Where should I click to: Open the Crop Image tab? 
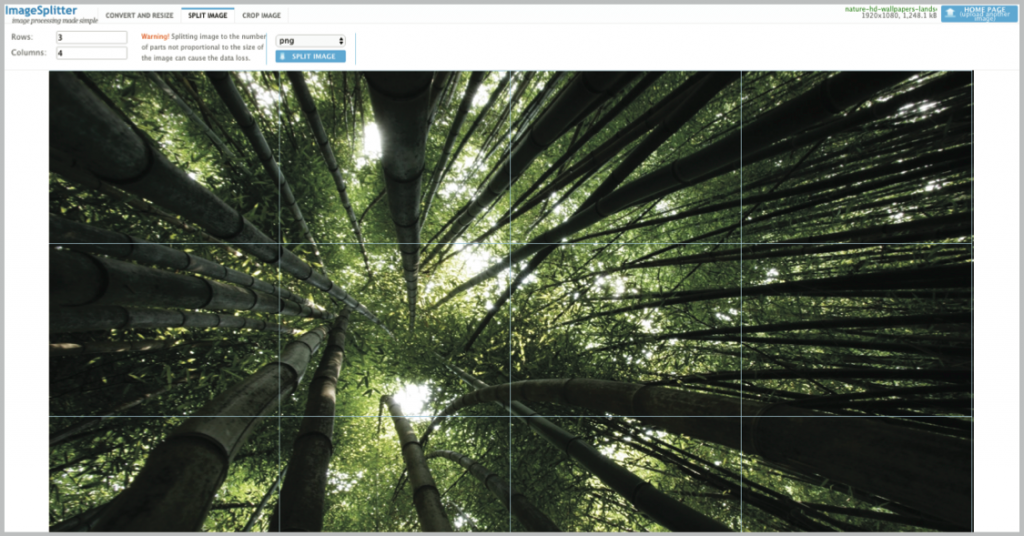point(261,15)
